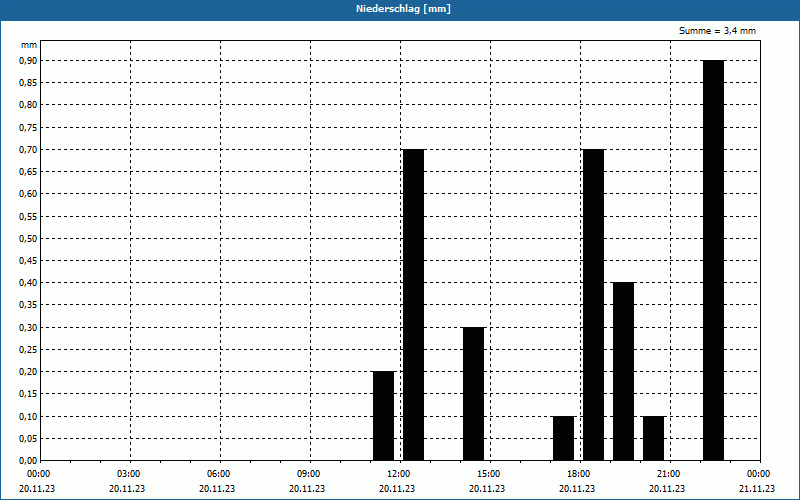Click the 0,90 y-axis value
Viewport: 800px width, 500px height.
coord(28,60)
